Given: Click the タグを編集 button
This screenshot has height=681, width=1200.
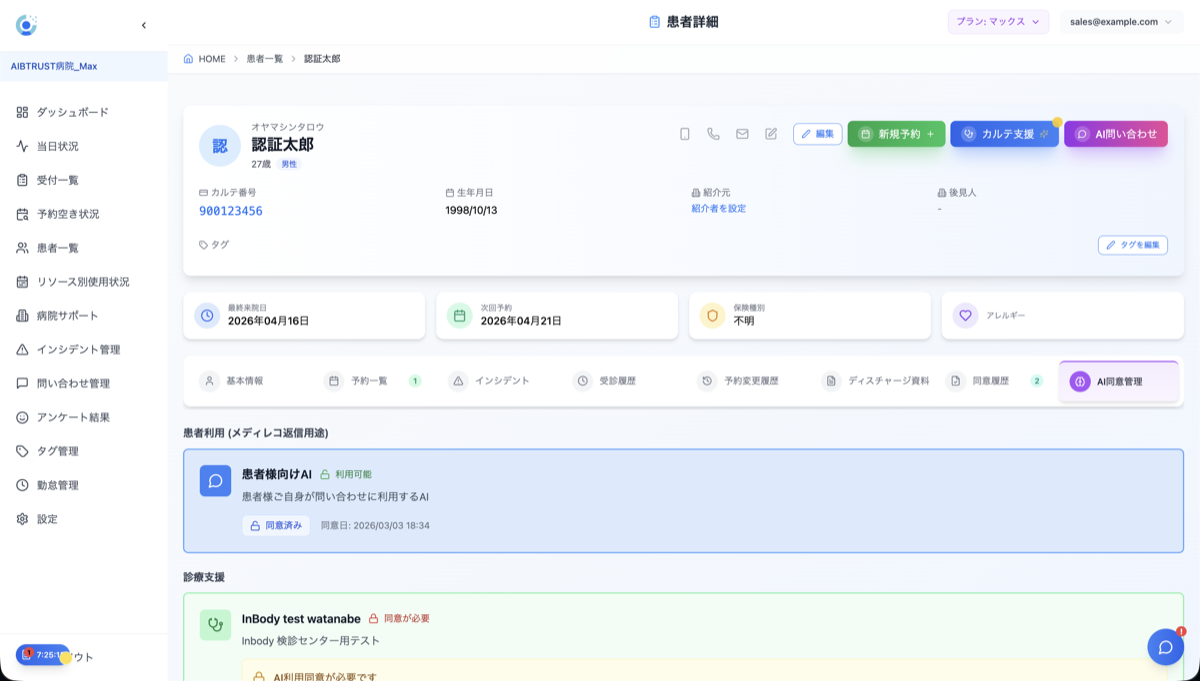Looking at the screenshot, I should point(1132,245).
